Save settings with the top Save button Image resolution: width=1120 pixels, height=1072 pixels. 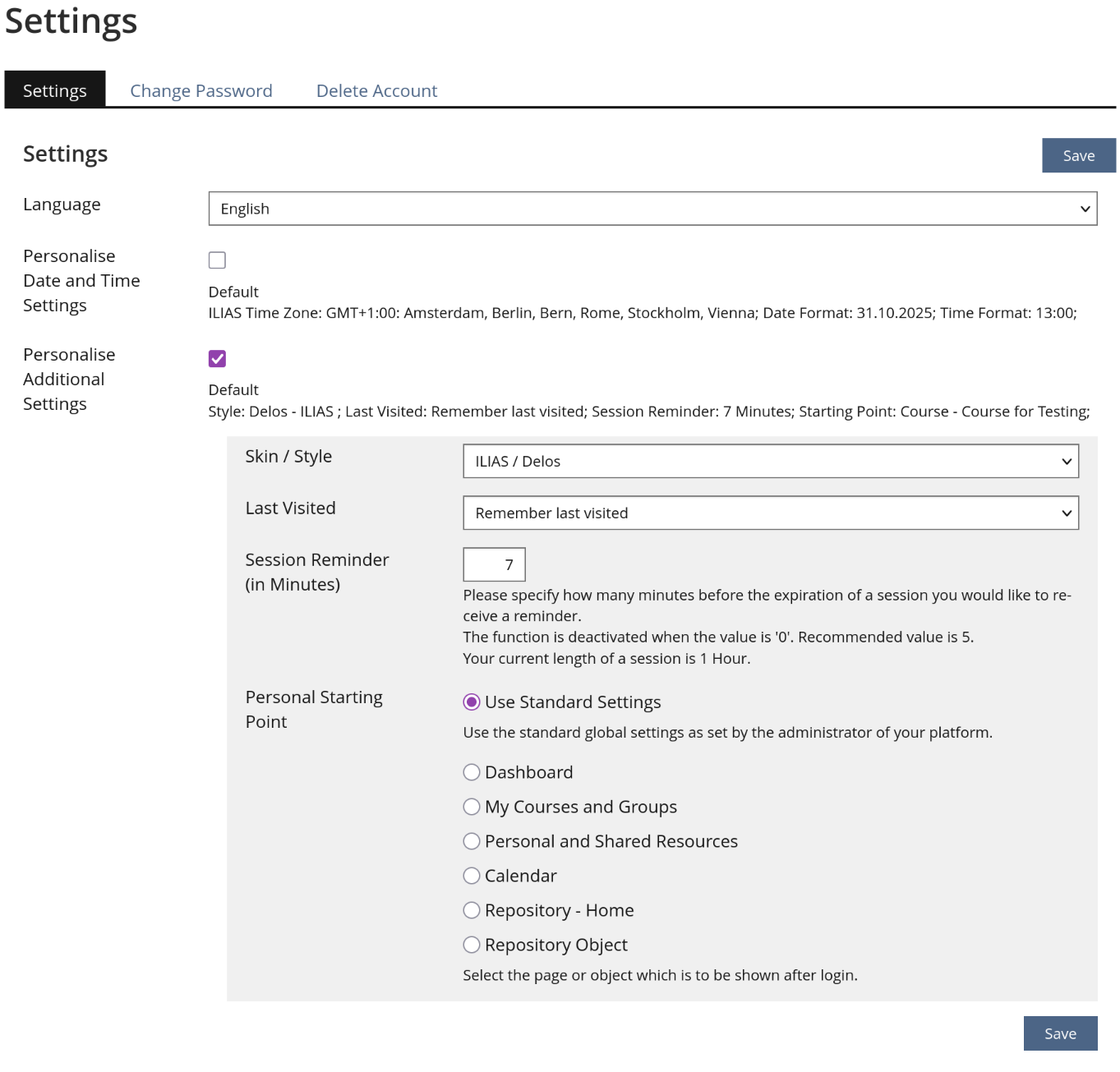pyautogui.click(x=1078, y=155)
